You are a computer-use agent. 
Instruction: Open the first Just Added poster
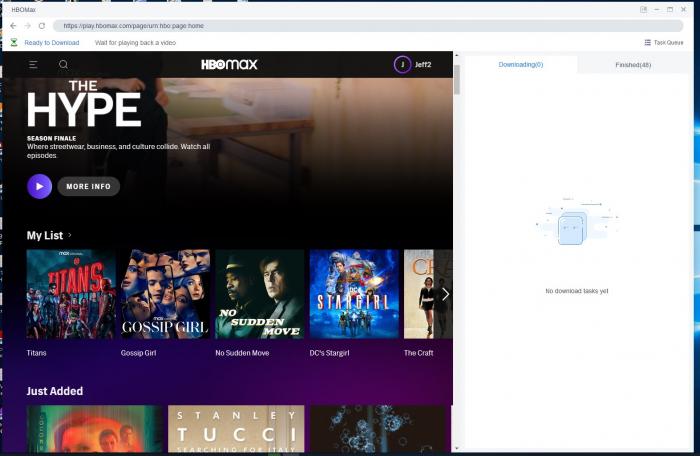click(x=95, y=429)
